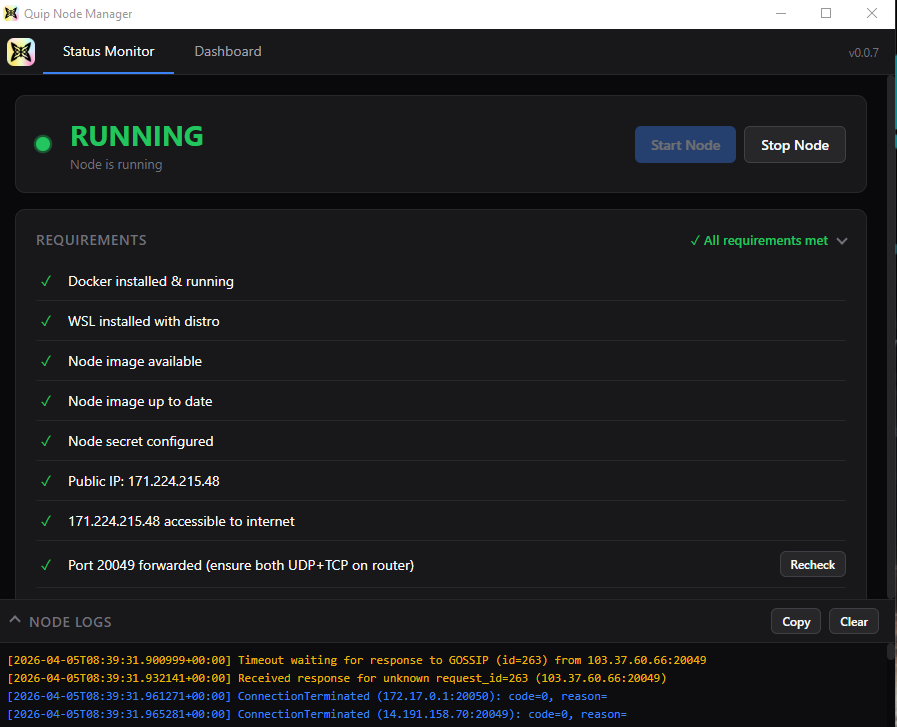Click the checkmark beside Docker installed & running
This screenshot has height=727, width=897.
[x=46, y=281]
